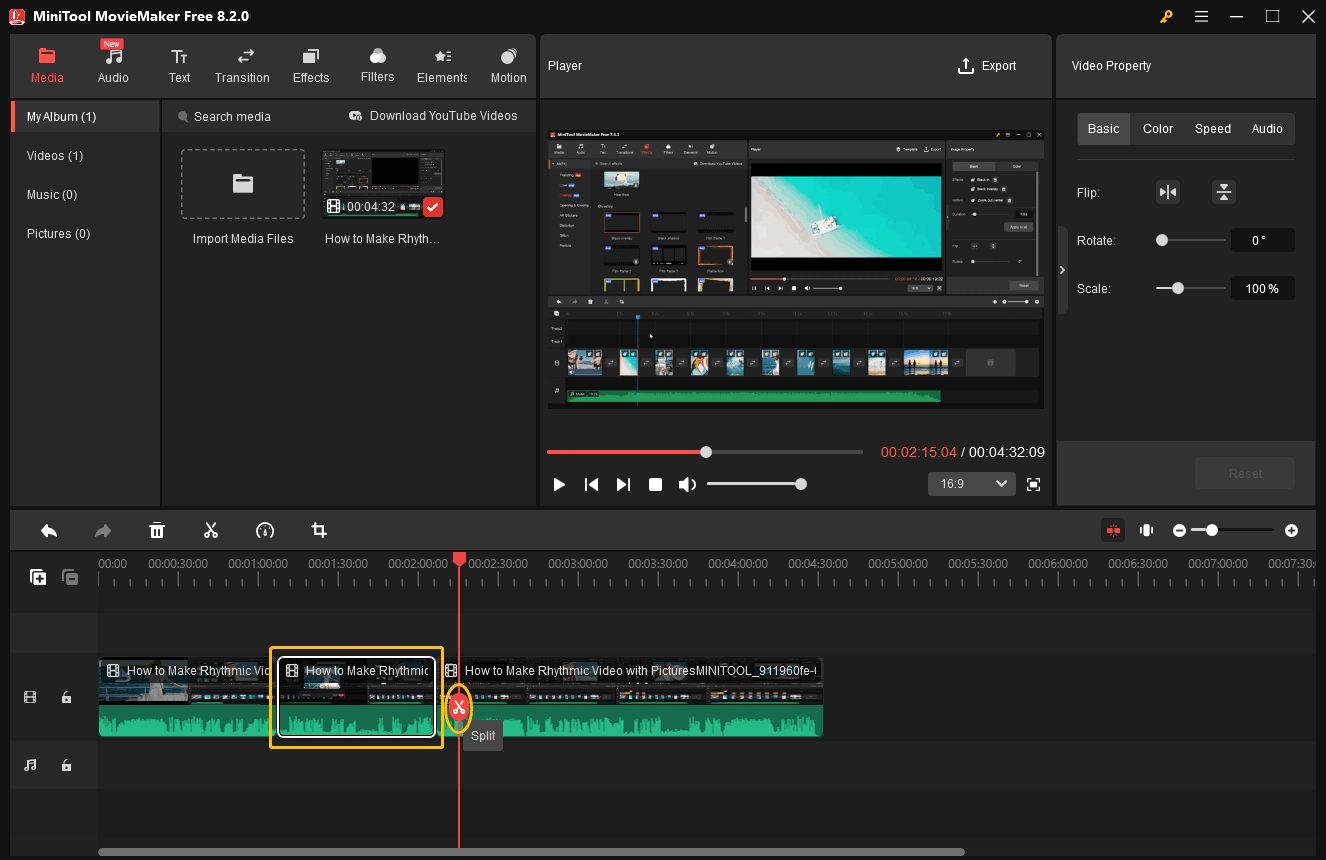Screen dimensions: 1326x860
Task: Adjust the Rotate slider
Action: coord(1191,240)
